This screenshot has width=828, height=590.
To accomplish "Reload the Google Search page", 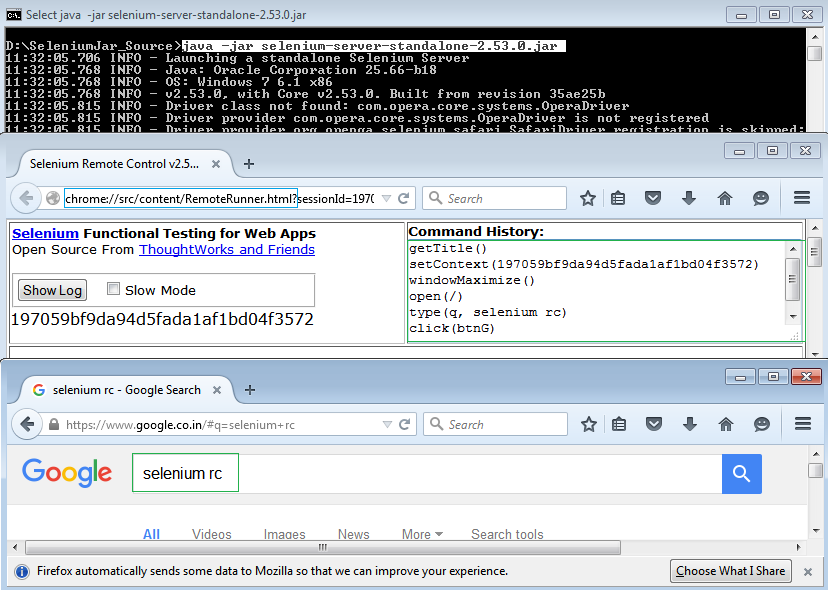I will pos(405,425).
